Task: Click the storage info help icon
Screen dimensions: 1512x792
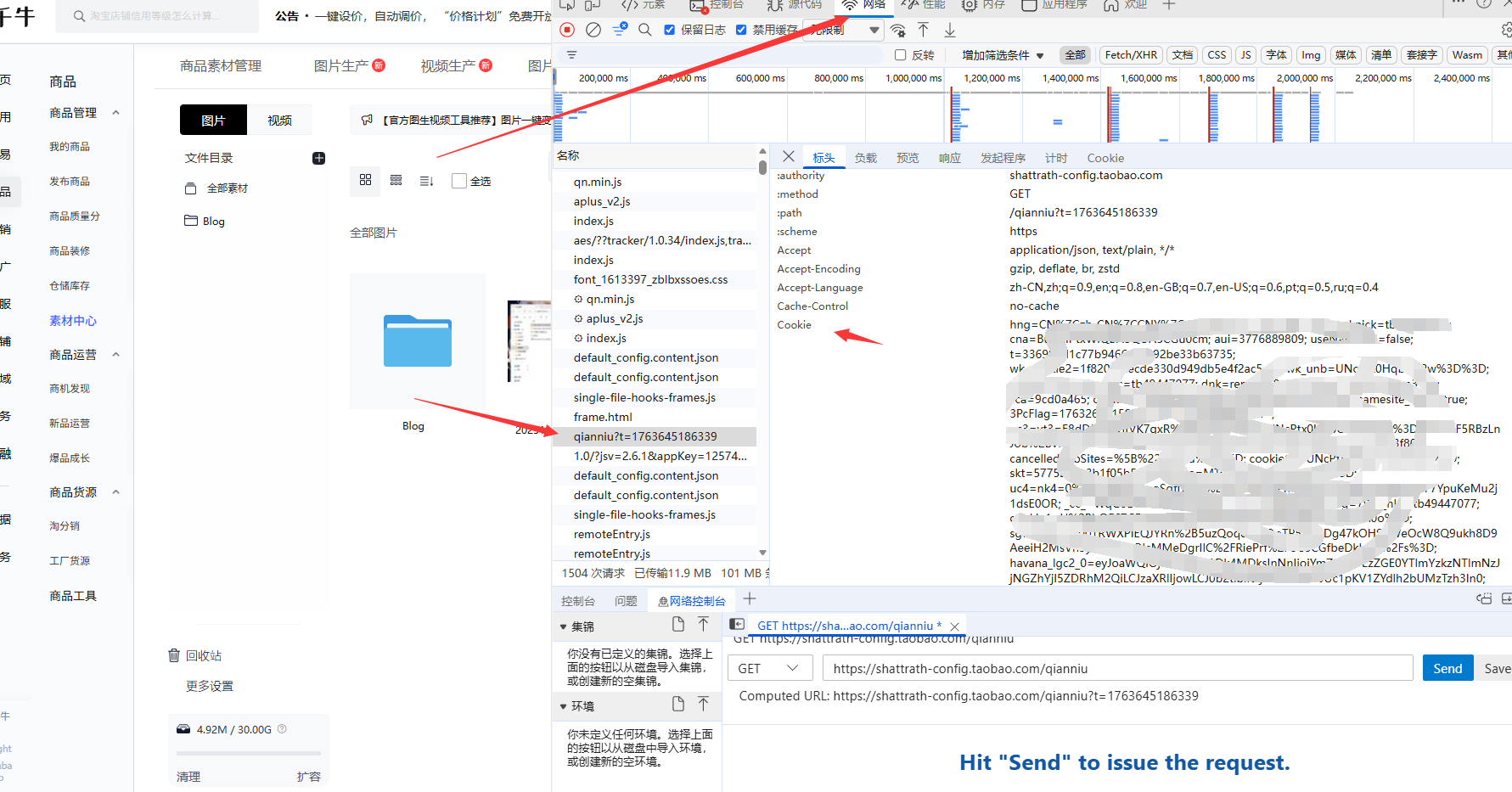Action: (282, 729)
